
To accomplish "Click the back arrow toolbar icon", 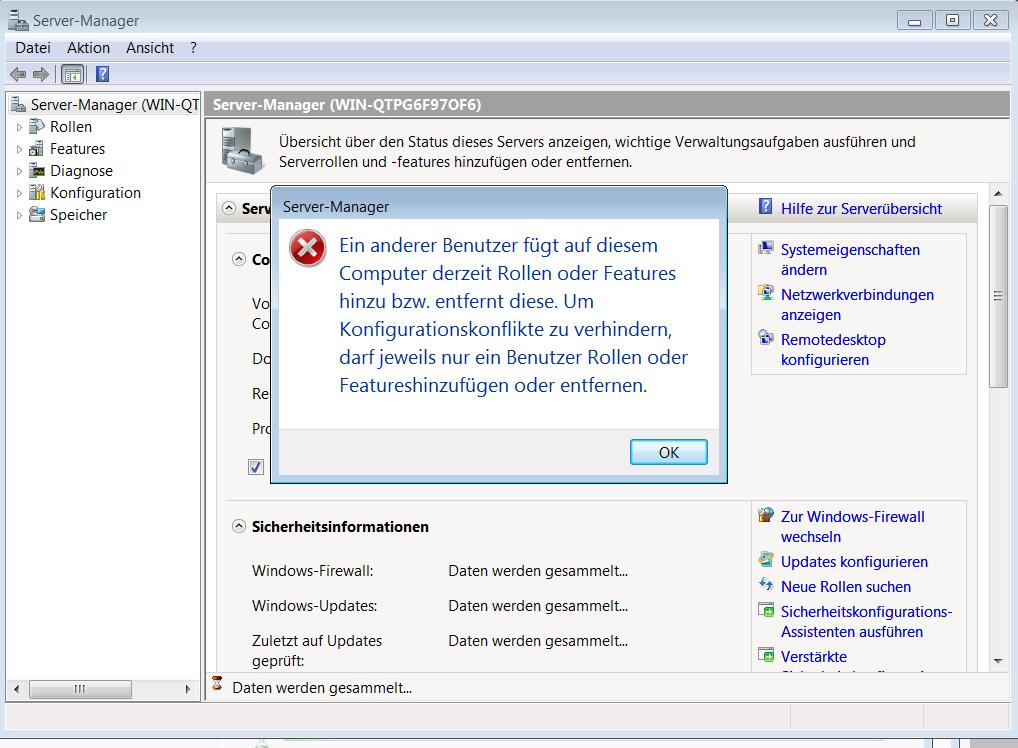I will coord(18,74).
